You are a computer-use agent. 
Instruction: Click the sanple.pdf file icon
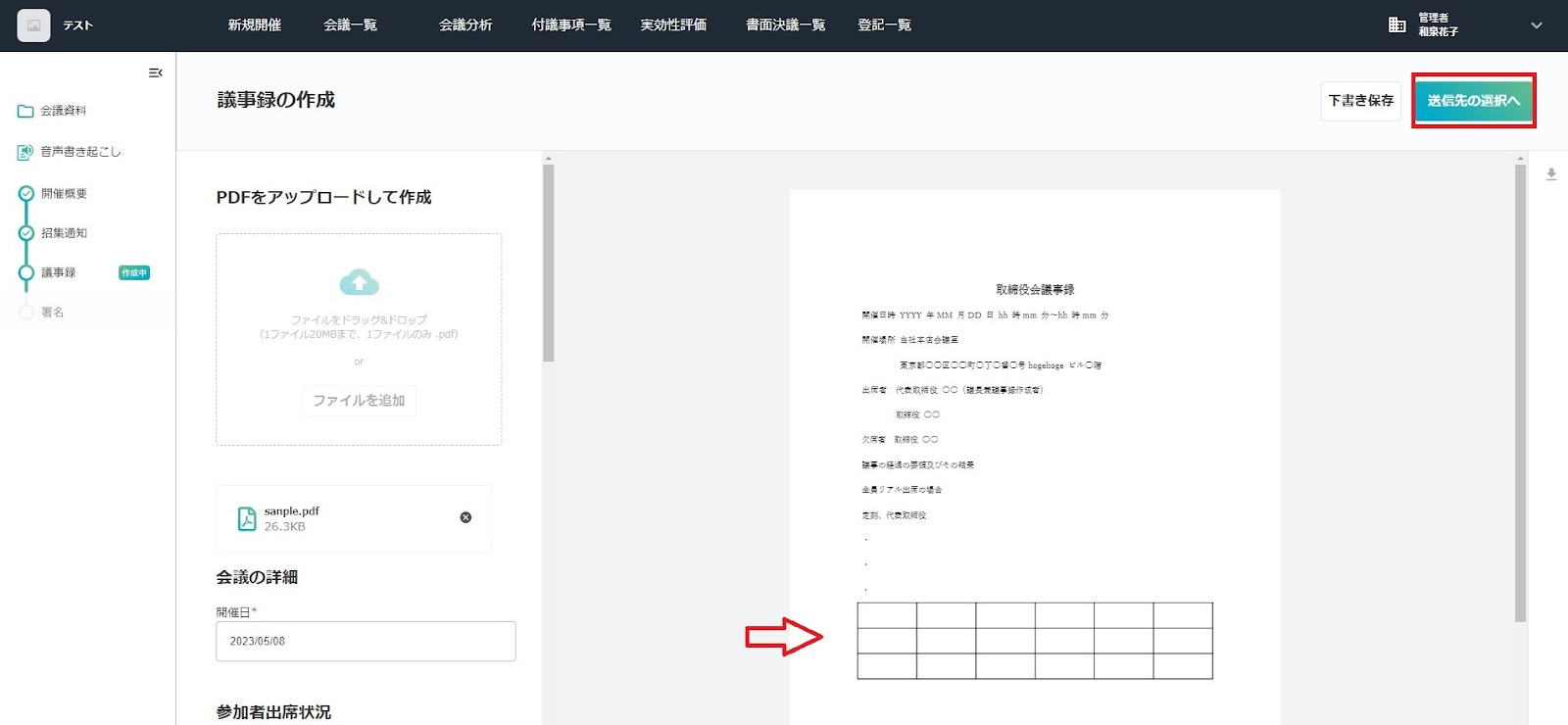pyautogui.click(x=247, y=518)
